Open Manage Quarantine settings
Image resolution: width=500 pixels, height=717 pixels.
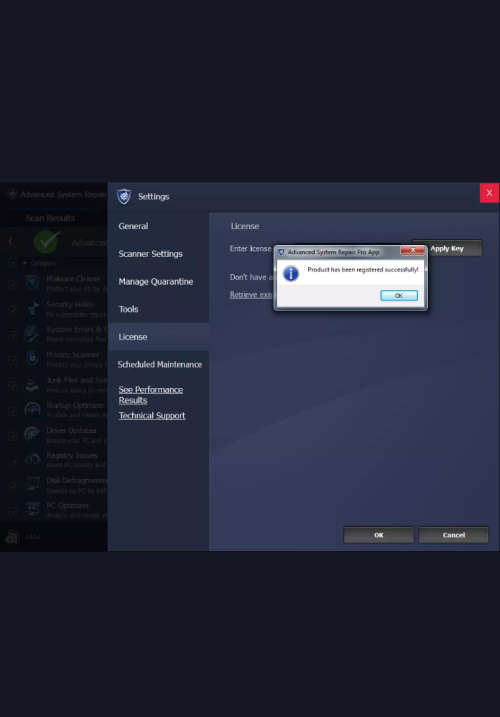pos(156,282)
